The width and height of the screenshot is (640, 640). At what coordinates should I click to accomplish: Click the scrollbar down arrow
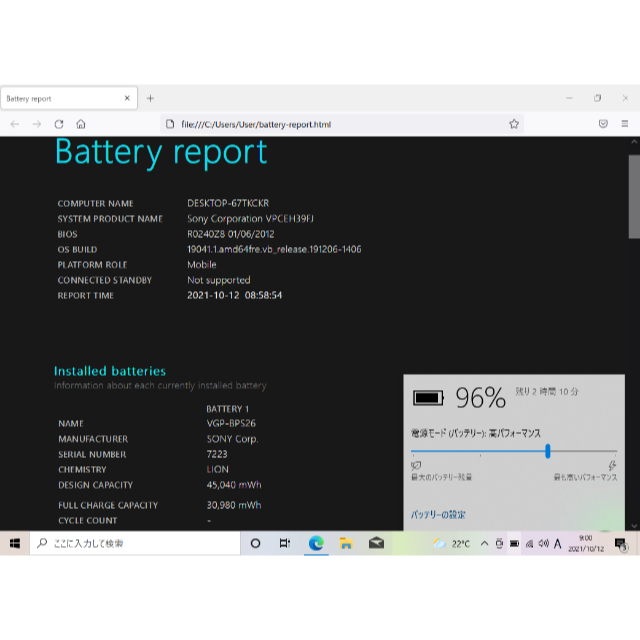634,526
